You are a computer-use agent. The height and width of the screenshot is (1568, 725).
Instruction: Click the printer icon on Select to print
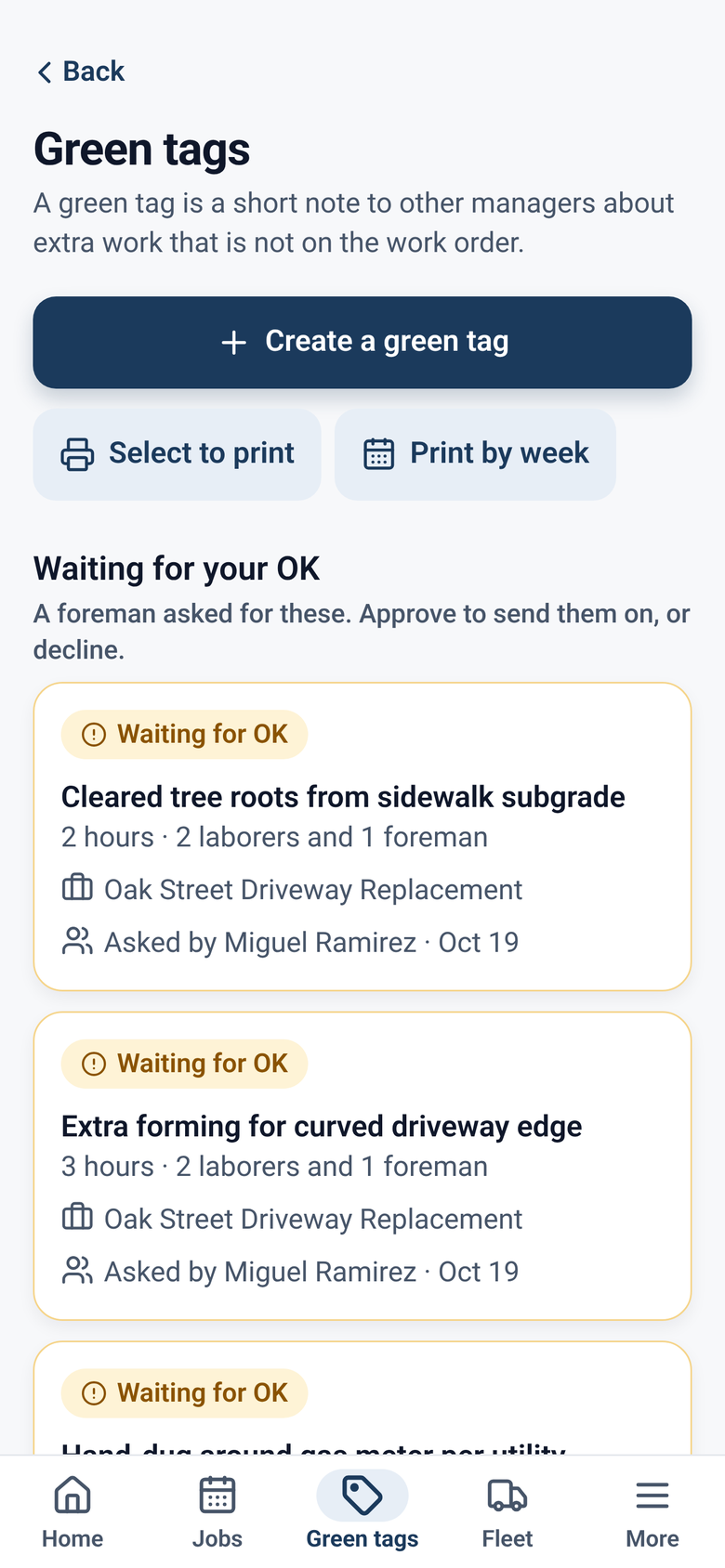(77, 454)
